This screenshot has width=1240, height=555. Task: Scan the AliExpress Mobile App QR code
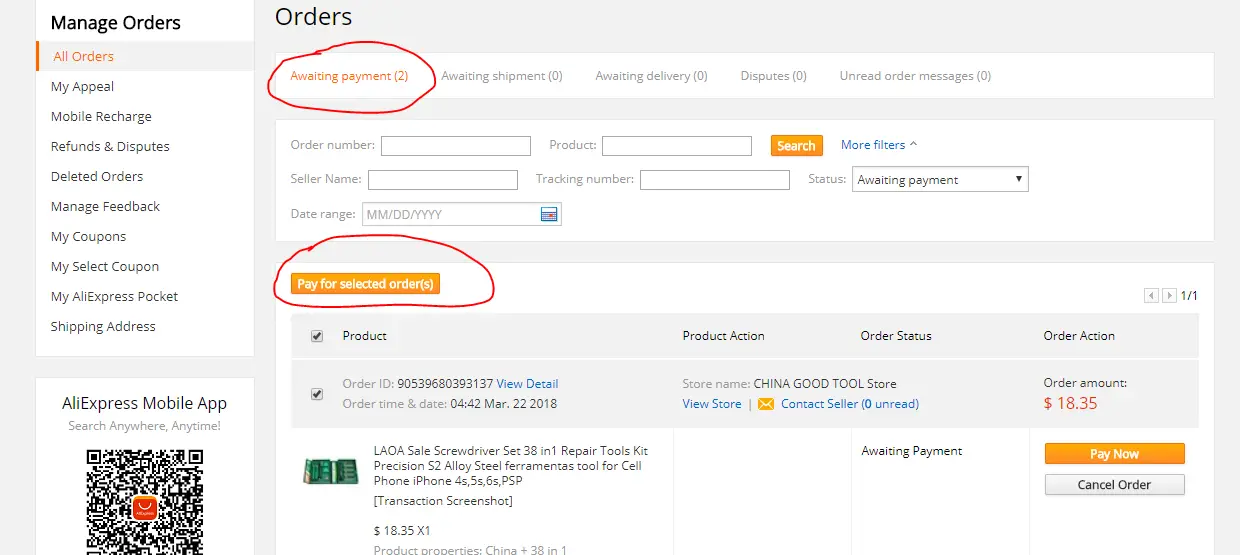tap(145, 501)
